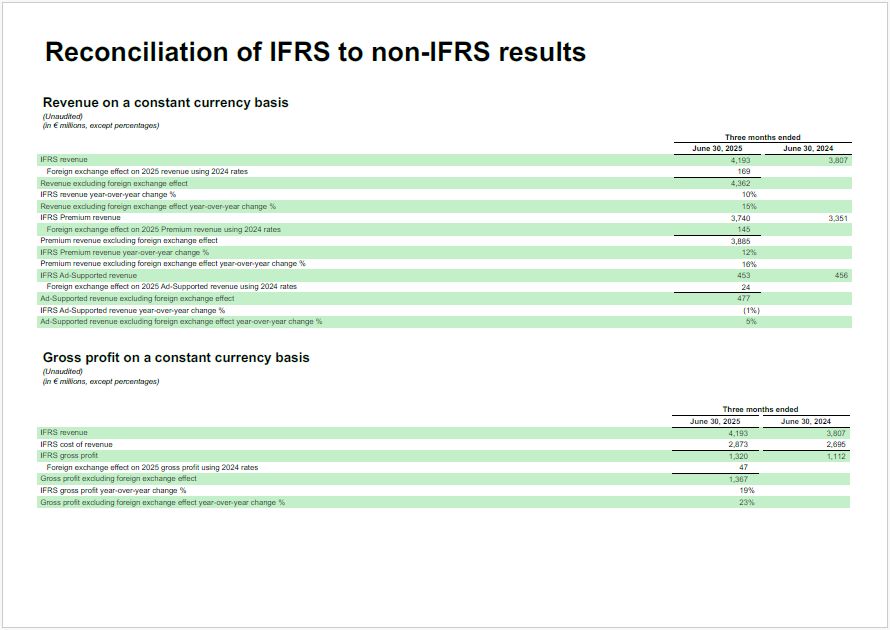Click the 1,320 IFRS gross profit value
The width and height of the screenshot is (890, 630).
tap(738, 456)
